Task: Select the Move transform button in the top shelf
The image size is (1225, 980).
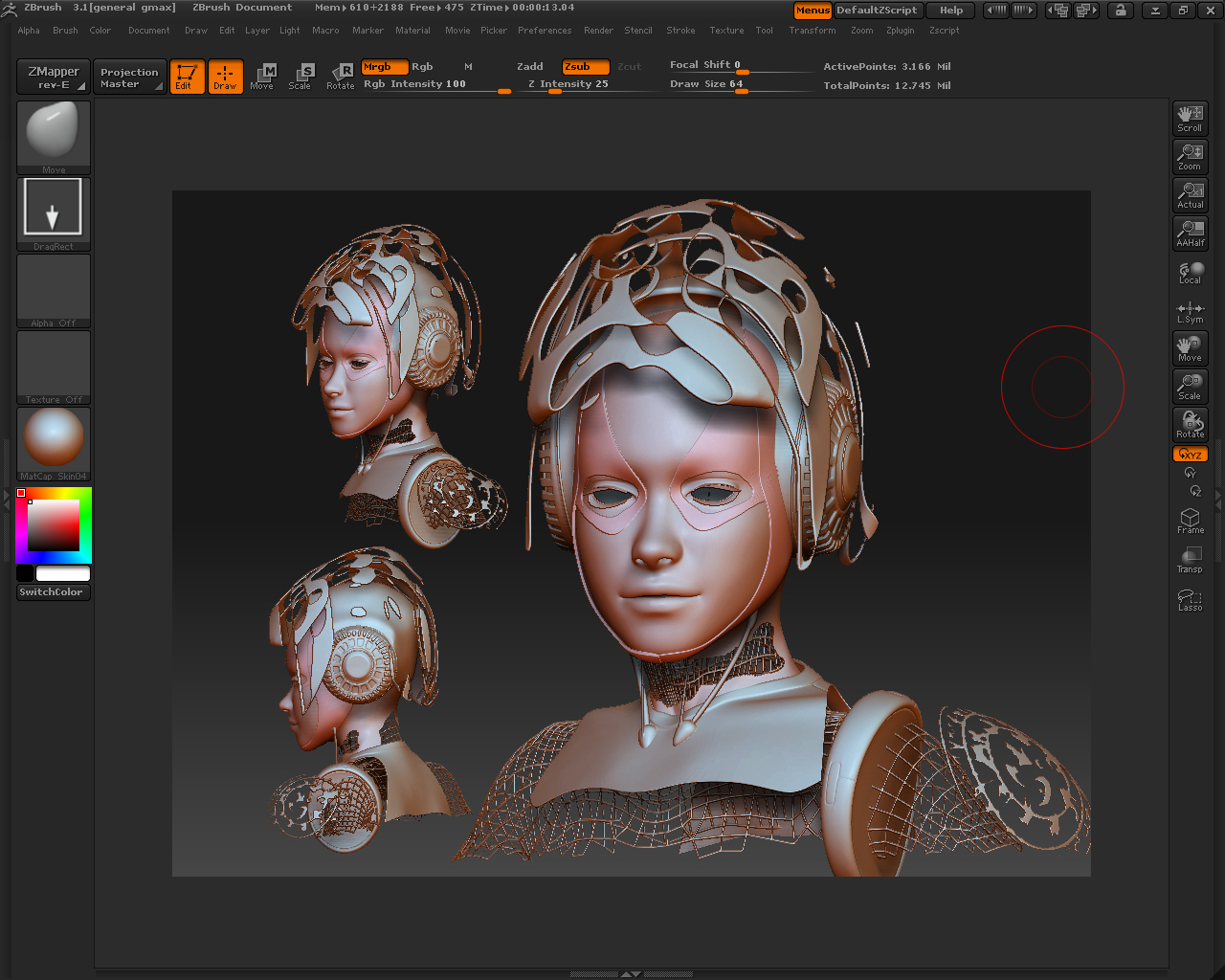Action: 262,77
